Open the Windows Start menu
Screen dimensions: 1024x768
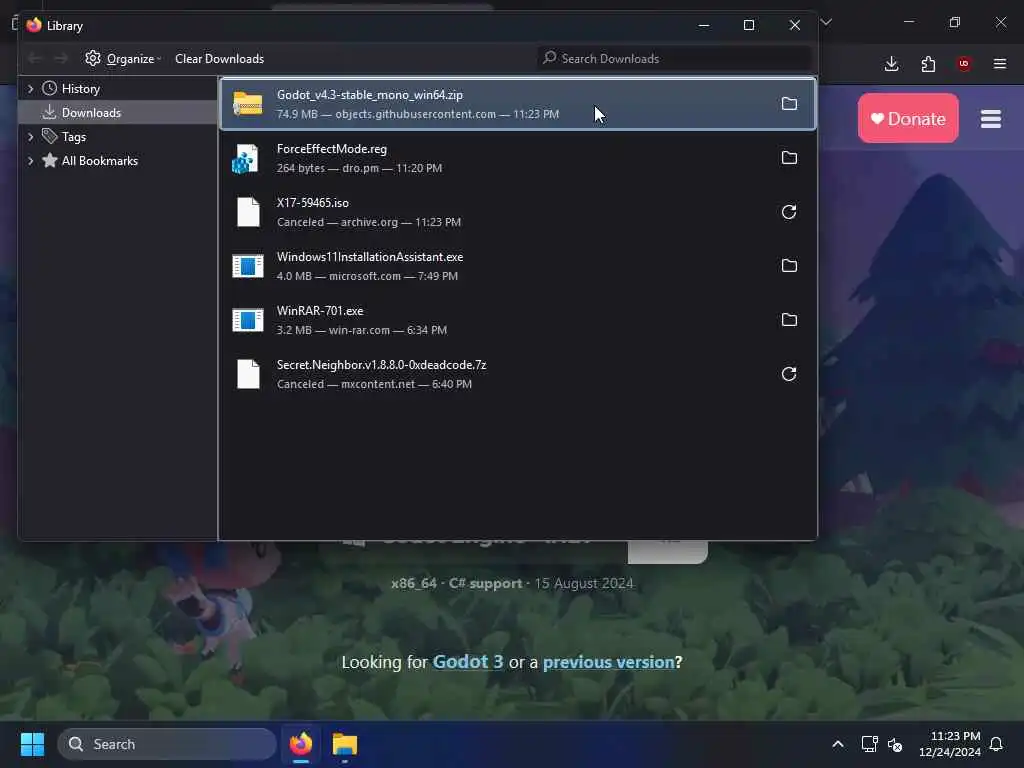[32, 744]
